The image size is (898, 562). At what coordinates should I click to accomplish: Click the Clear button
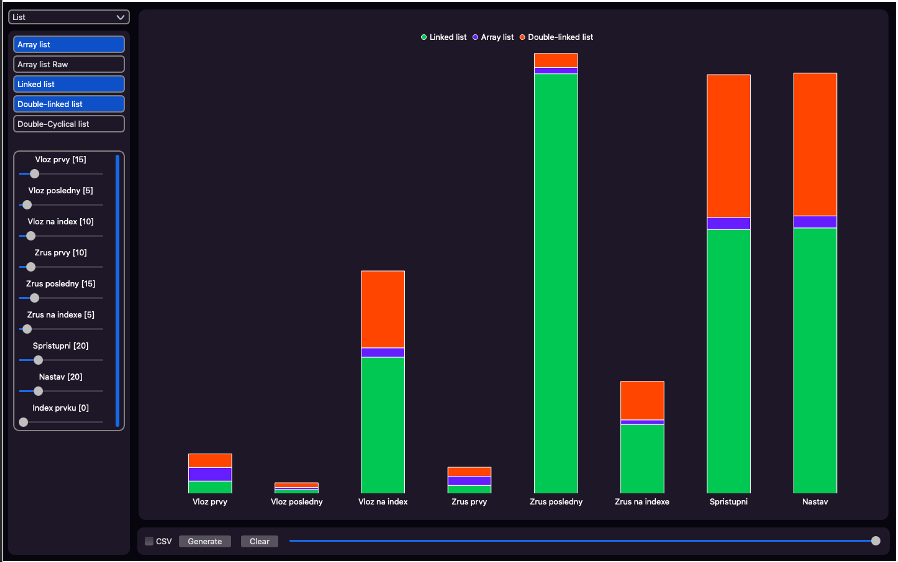point(259,541)
